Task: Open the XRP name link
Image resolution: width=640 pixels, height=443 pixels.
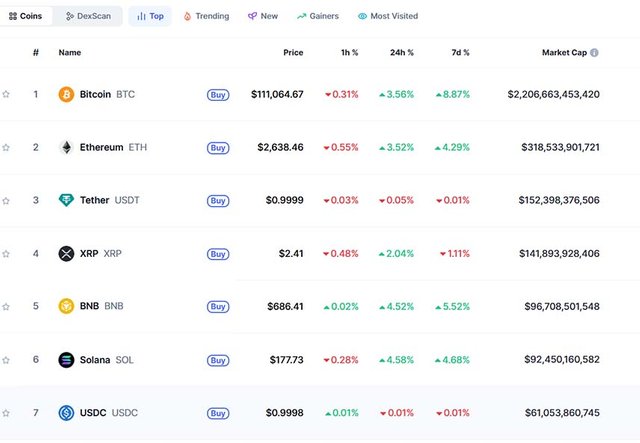Action: point(100,254)
